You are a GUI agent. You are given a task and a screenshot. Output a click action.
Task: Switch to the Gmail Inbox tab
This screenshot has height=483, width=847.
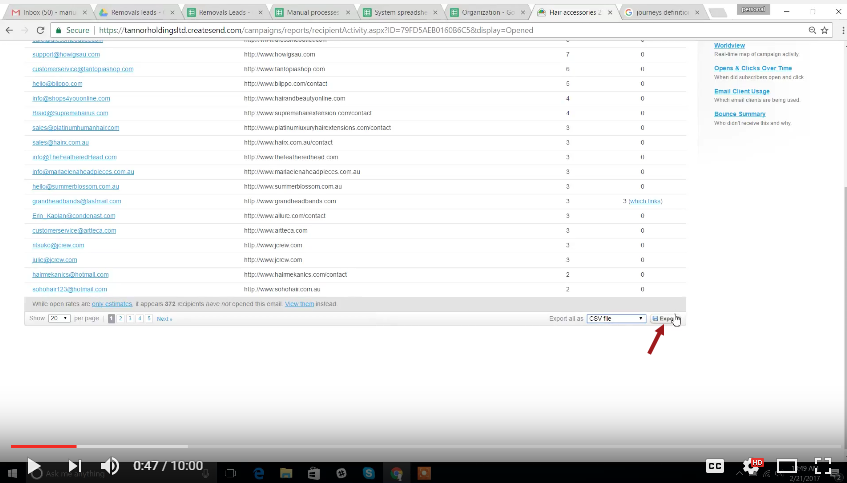coord(45,12)
